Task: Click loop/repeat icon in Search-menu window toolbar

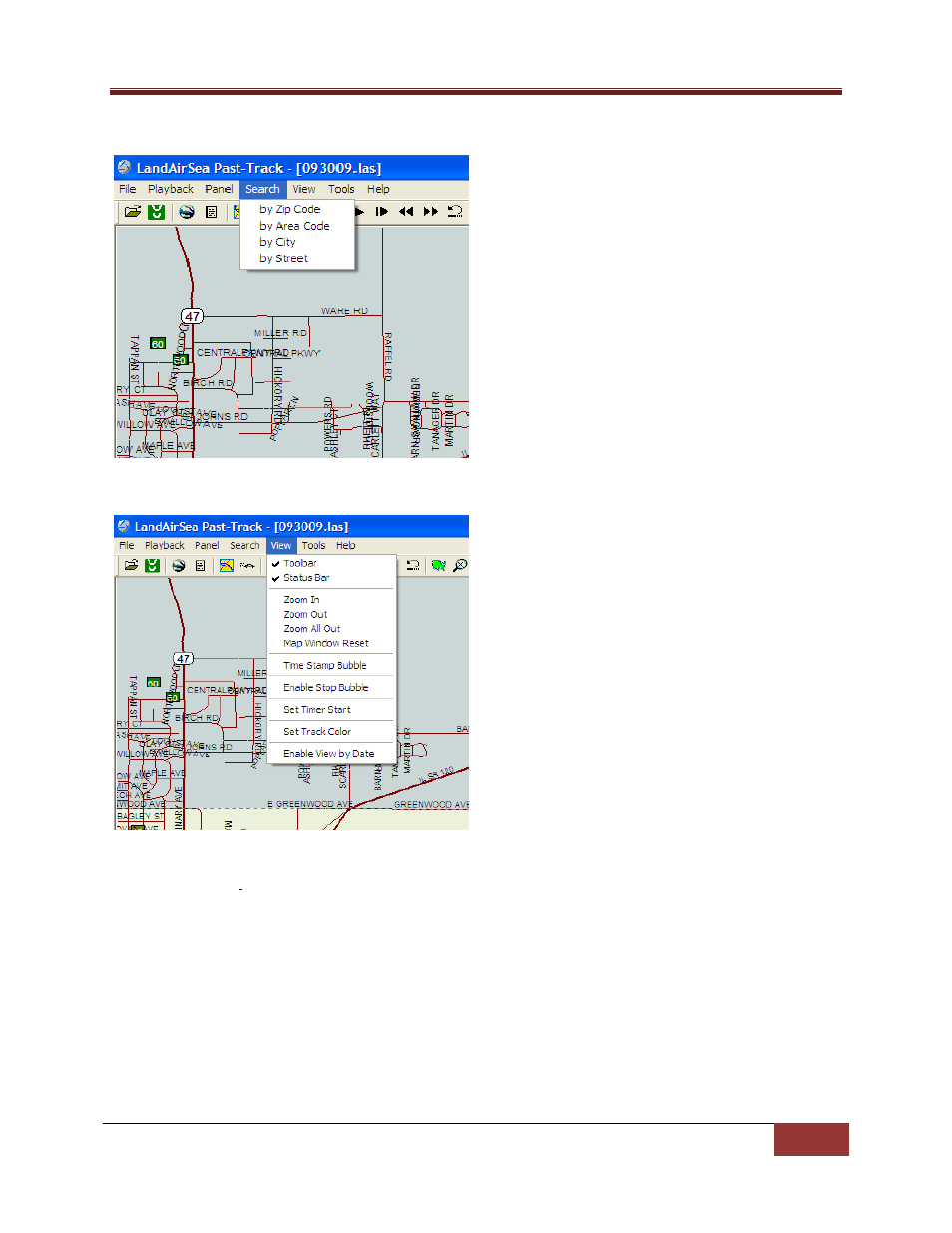Action: click(455, 212)
